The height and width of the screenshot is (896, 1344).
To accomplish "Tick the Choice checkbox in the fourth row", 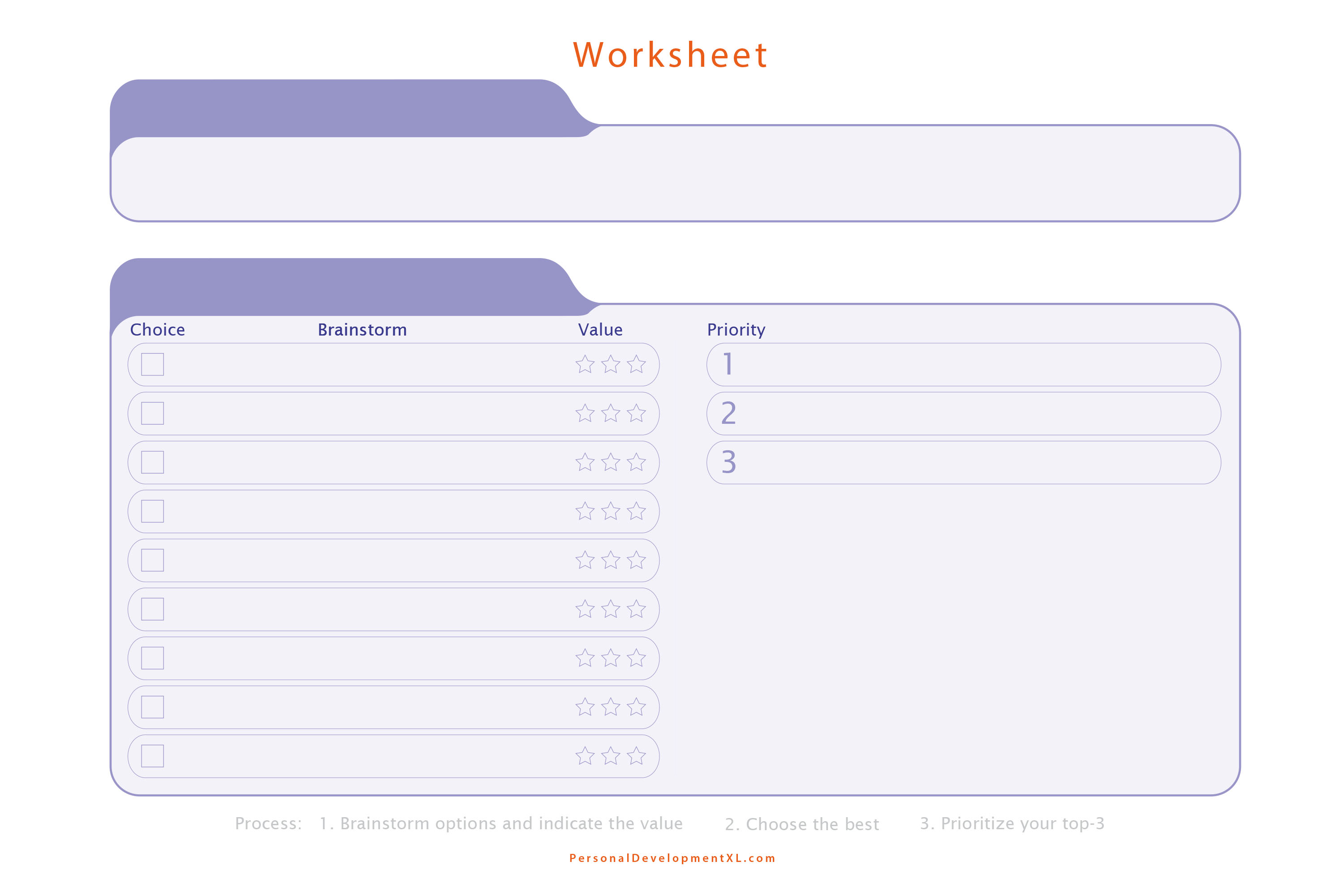I will click(x=153, y=512).
